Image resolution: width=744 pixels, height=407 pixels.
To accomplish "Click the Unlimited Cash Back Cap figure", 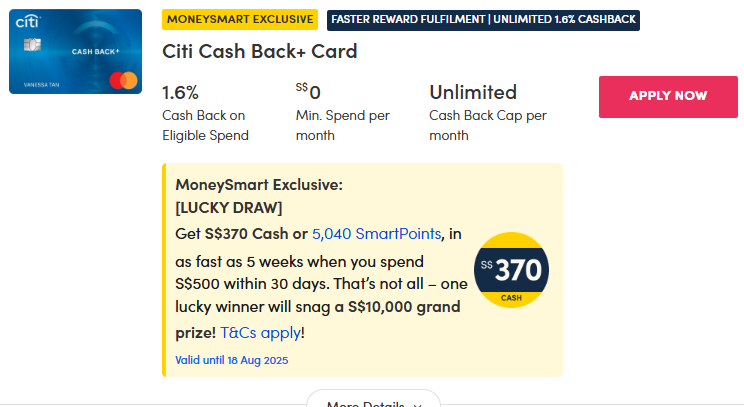I will [x=473, y=93].
